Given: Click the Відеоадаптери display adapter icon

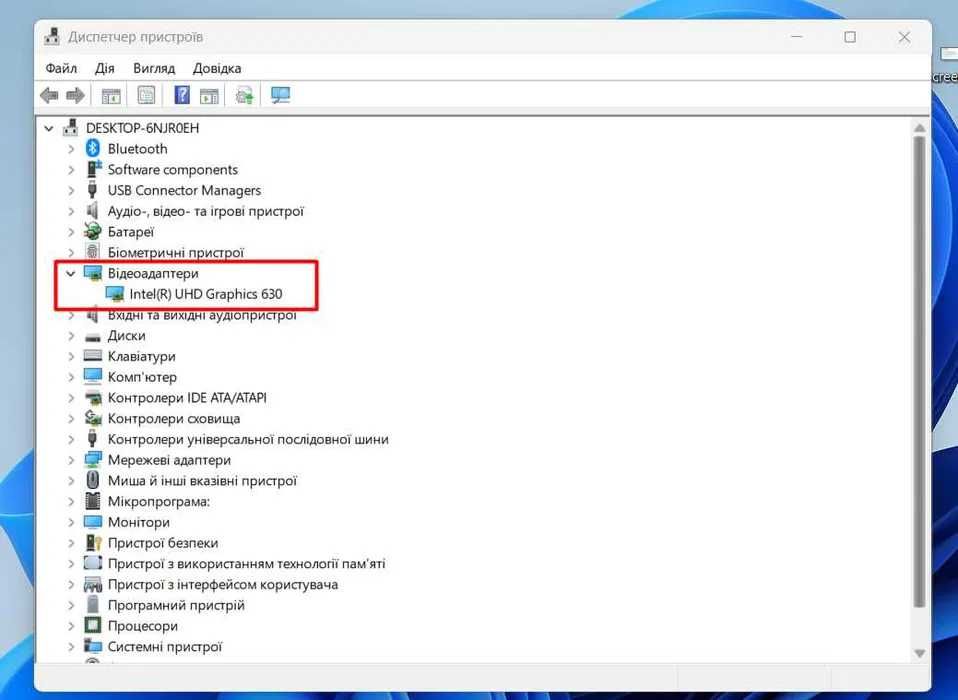Looking at the screenshot, I should click(x=93, y=273).
